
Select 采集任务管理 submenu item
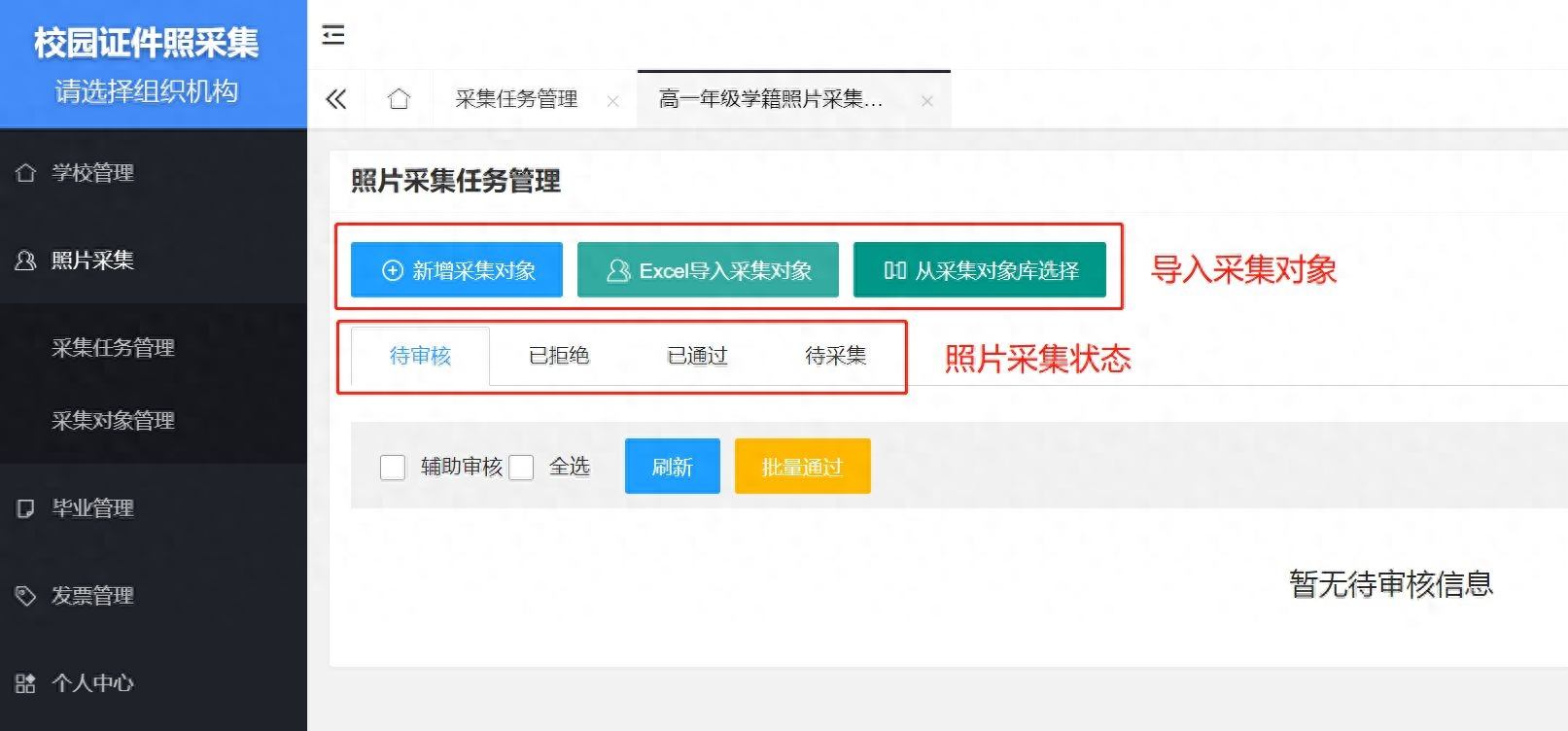113,348
